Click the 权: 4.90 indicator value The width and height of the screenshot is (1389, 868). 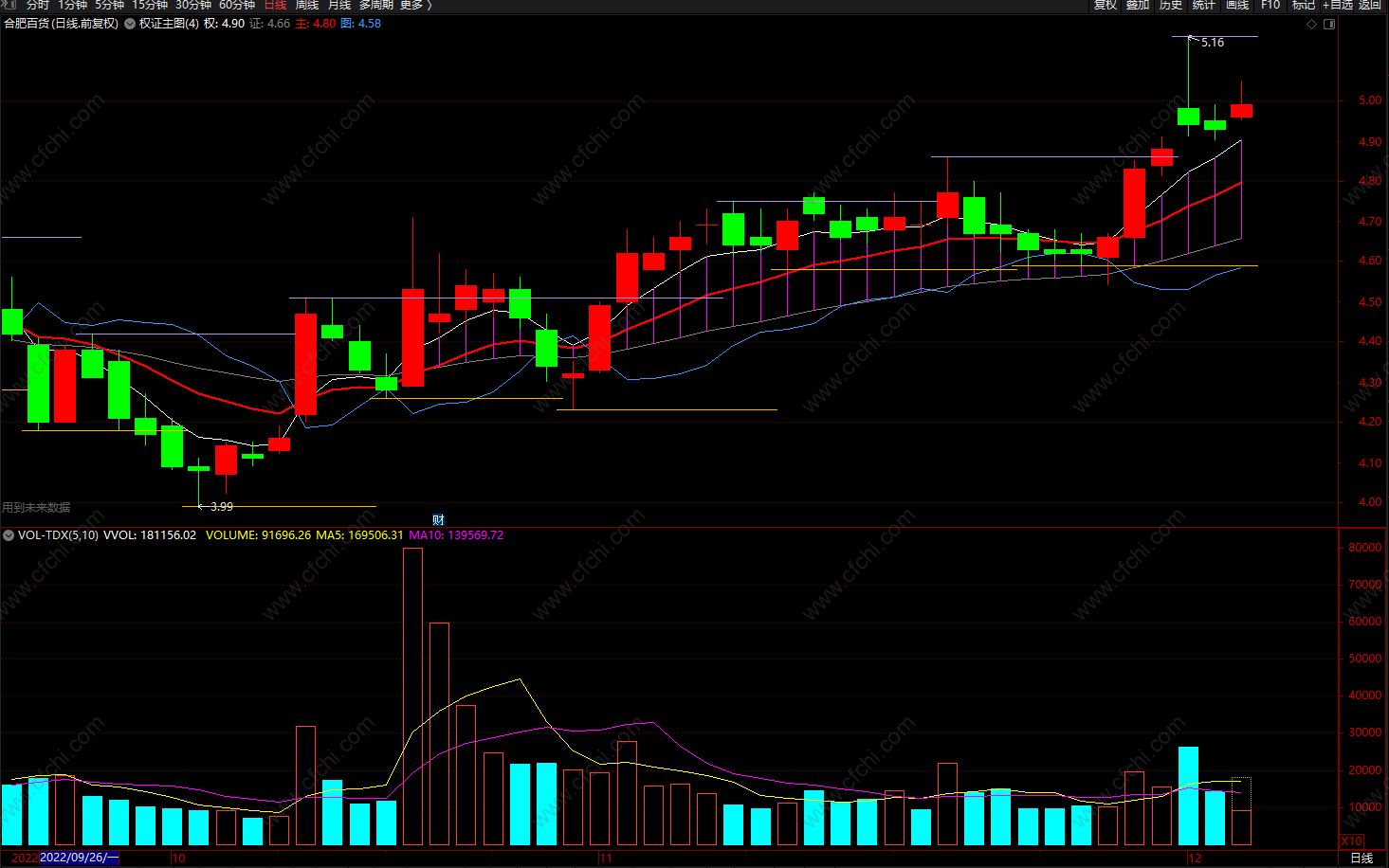click(224, 24)
